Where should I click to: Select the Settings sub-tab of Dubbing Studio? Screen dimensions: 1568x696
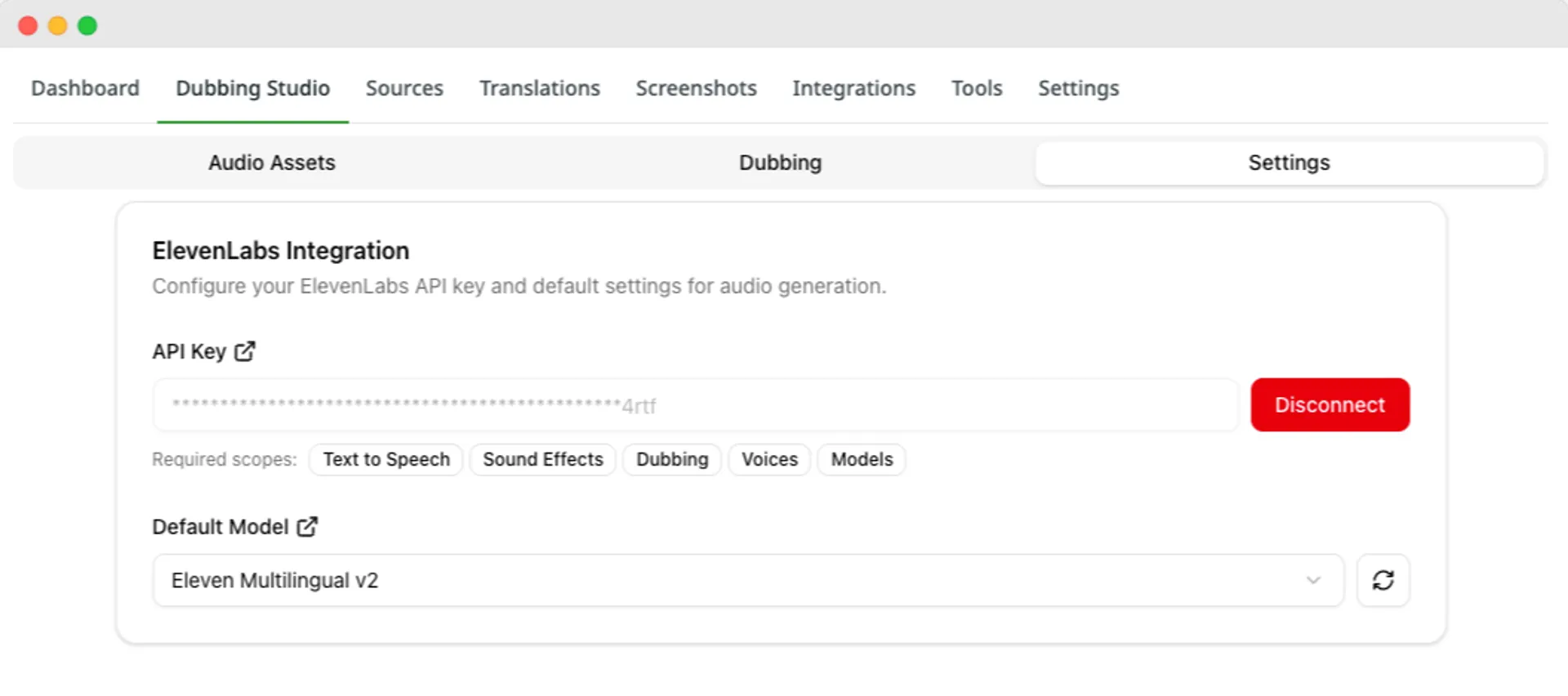1290,163
